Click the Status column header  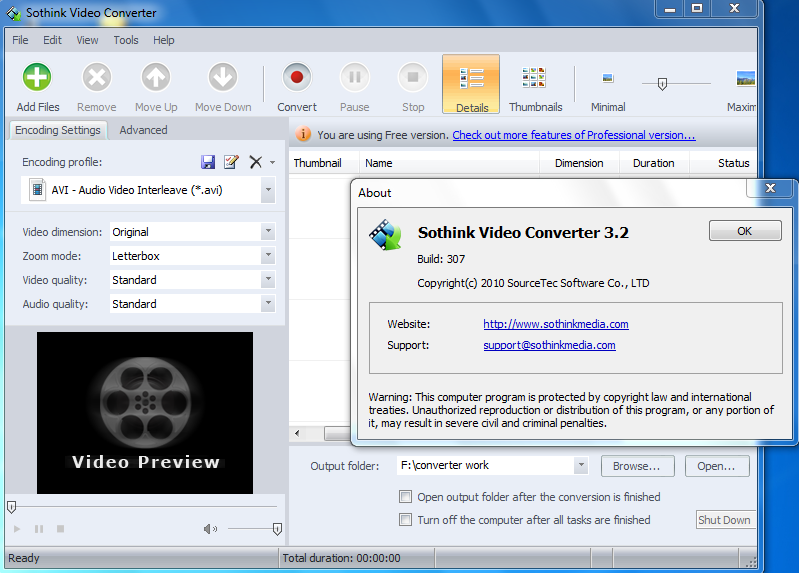[x=723, y=163]
